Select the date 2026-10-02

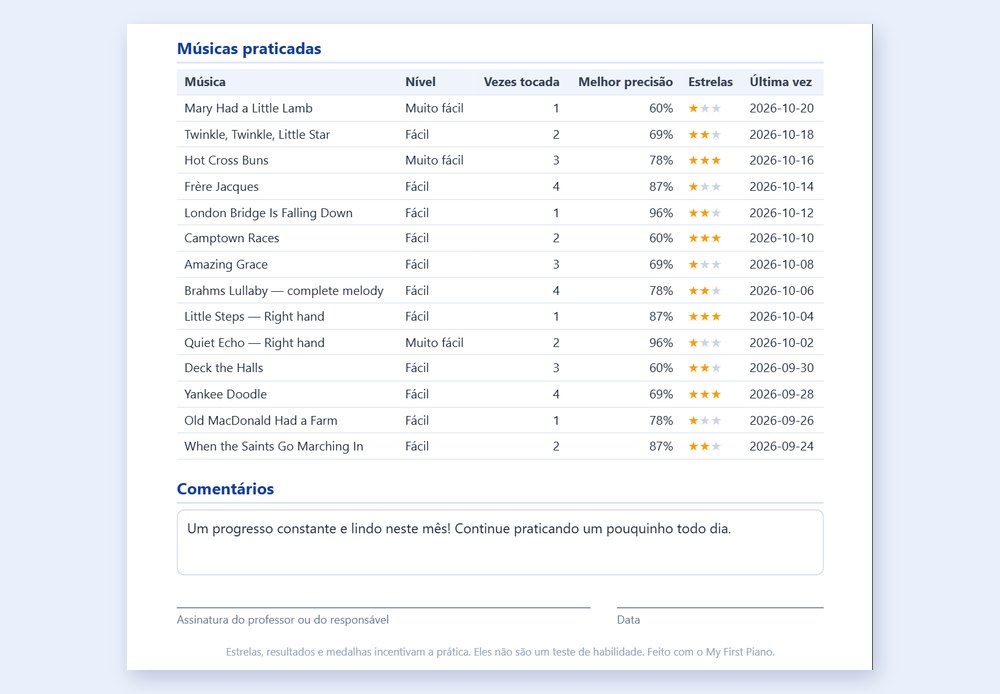click(781, 343)
